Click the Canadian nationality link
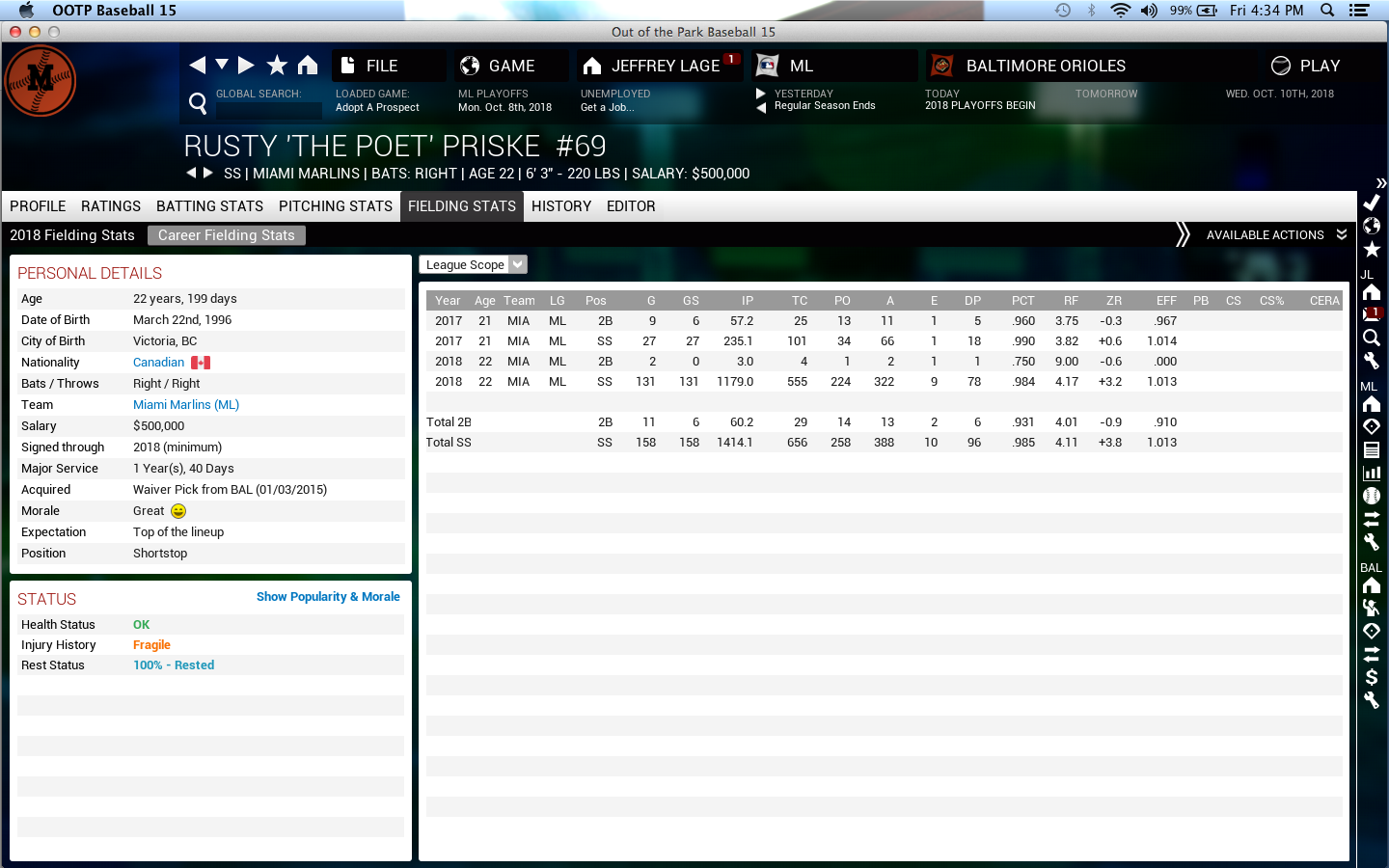The image size is (1389, 868). (158, 363)
